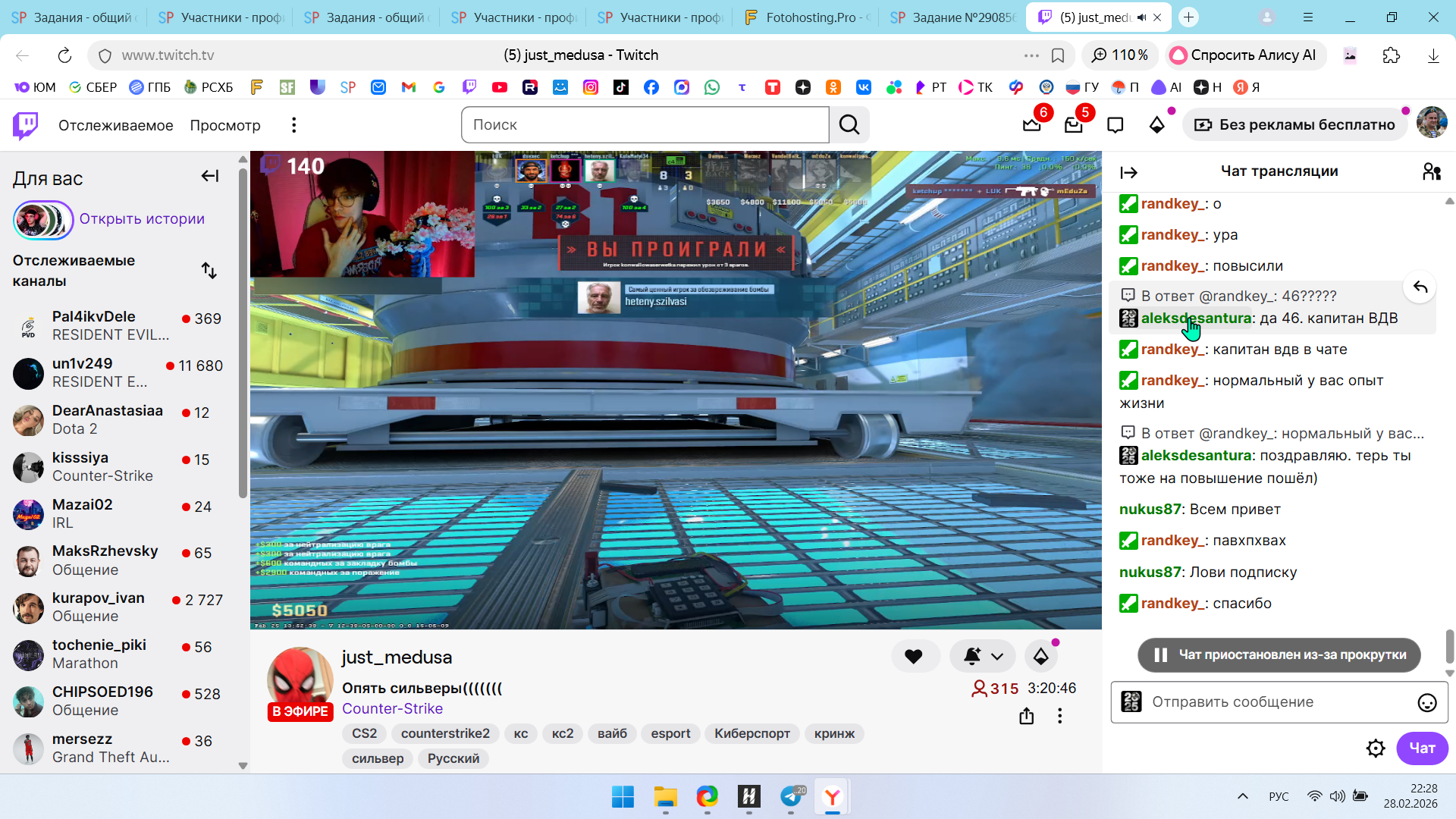Click the Twitch logo home icon

click(26, 125)
